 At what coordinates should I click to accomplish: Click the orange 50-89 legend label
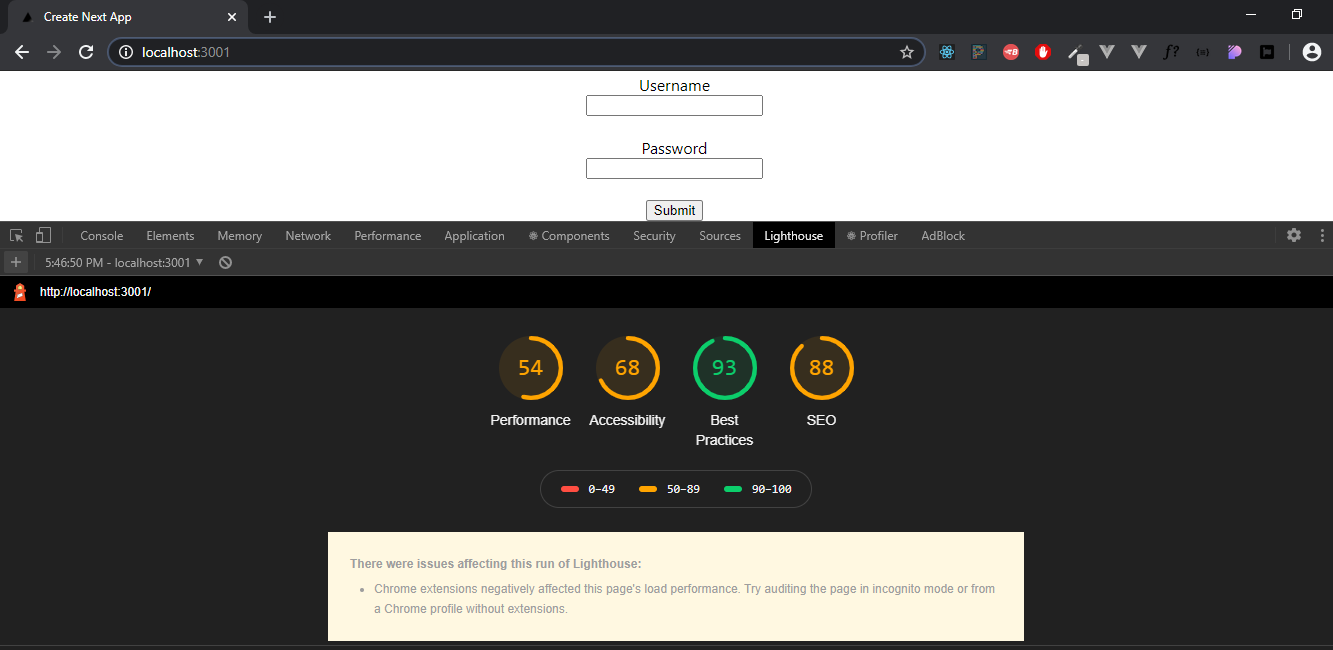coord(683,489)
